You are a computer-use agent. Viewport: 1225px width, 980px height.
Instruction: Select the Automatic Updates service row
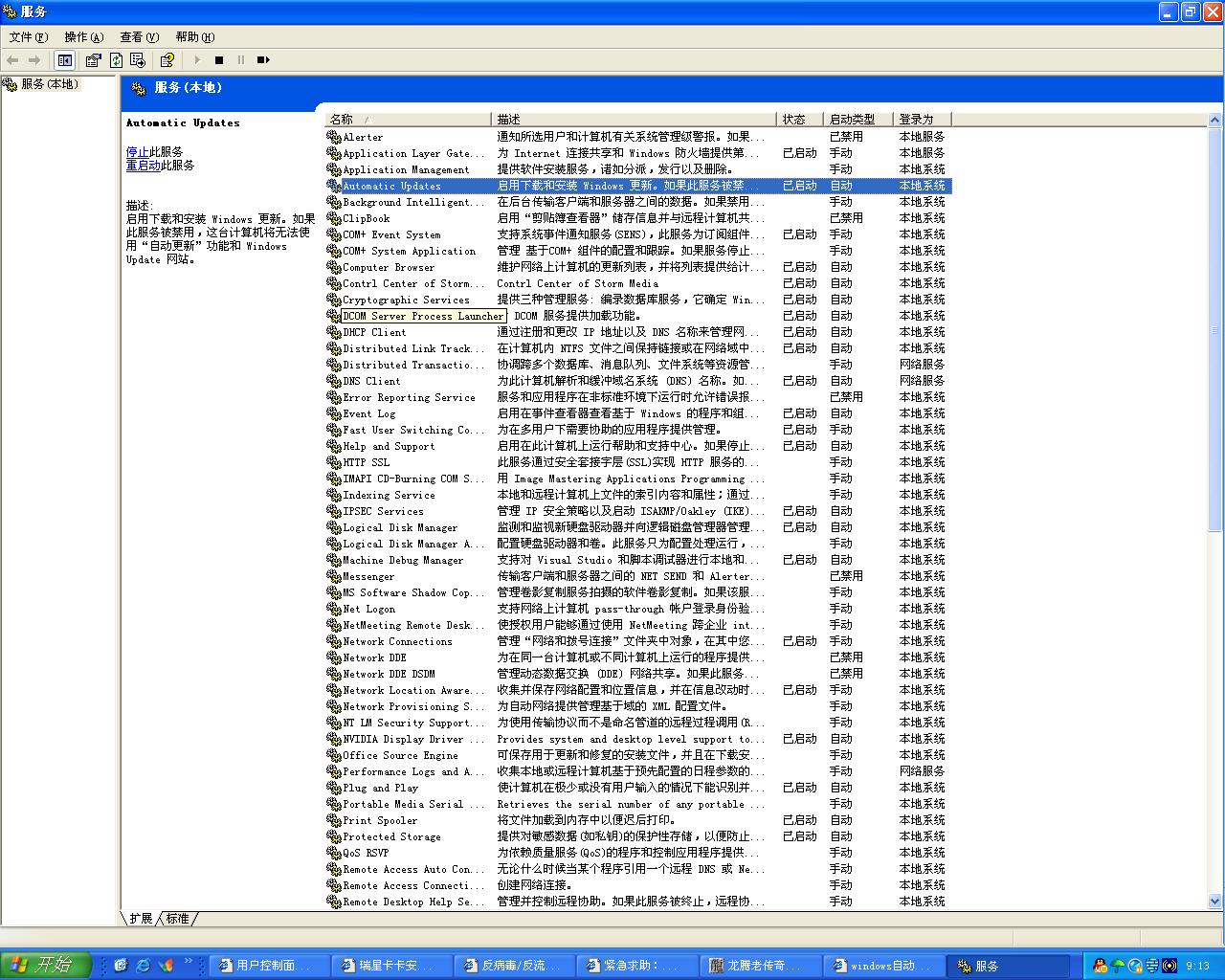[638, 186]
